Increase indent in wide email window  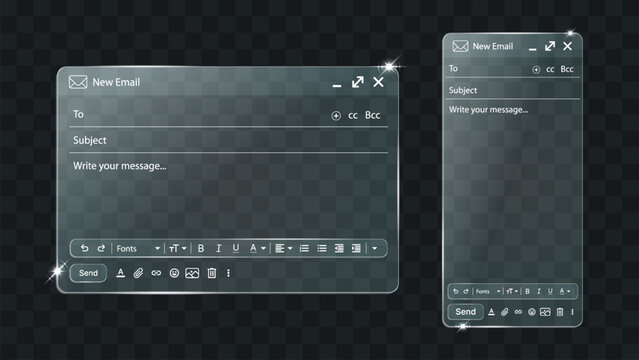click(x=356, y=248)
